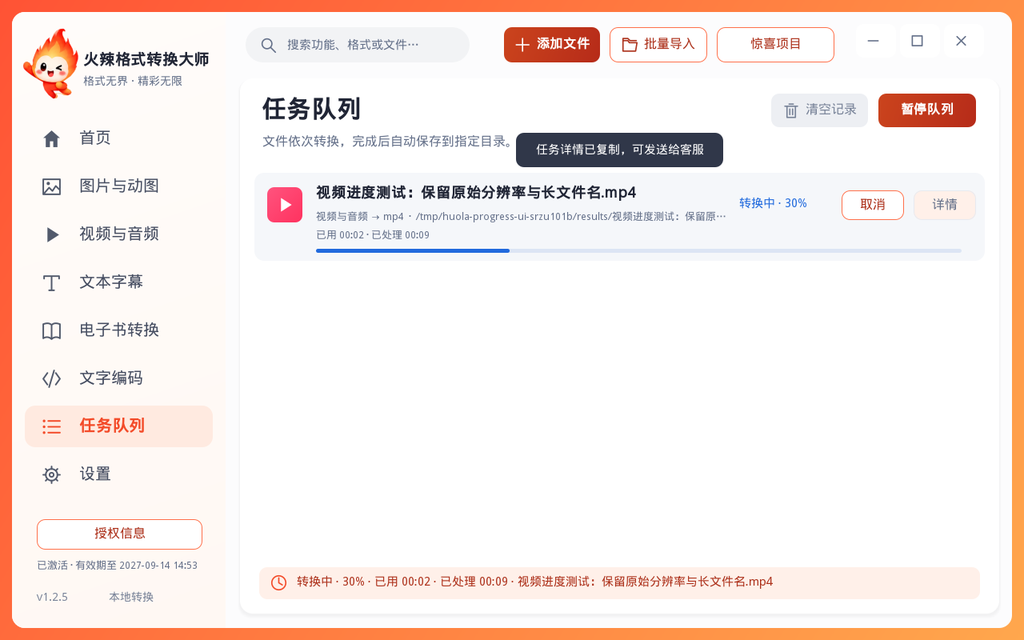
Task: Open 设置 from the sidebar
Action: (x=119, y=474)
